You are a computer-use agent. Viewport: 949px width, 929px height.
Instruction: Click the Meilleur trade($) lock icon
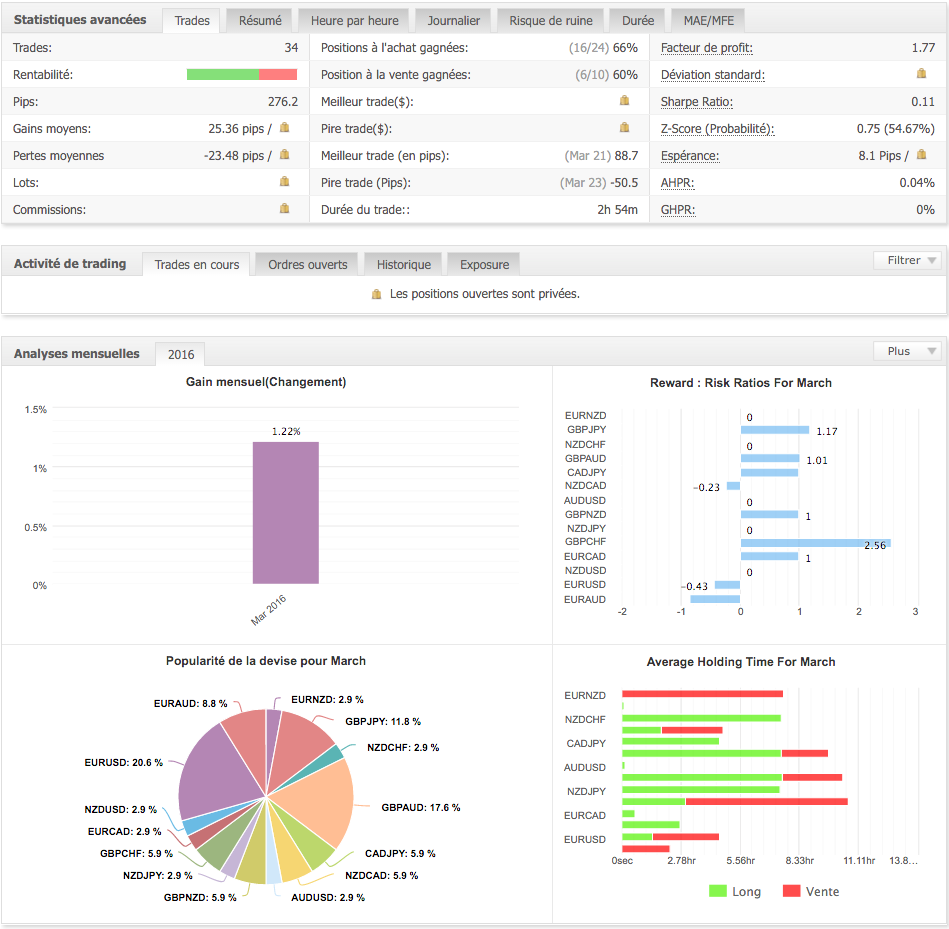(x=624, y=101)
